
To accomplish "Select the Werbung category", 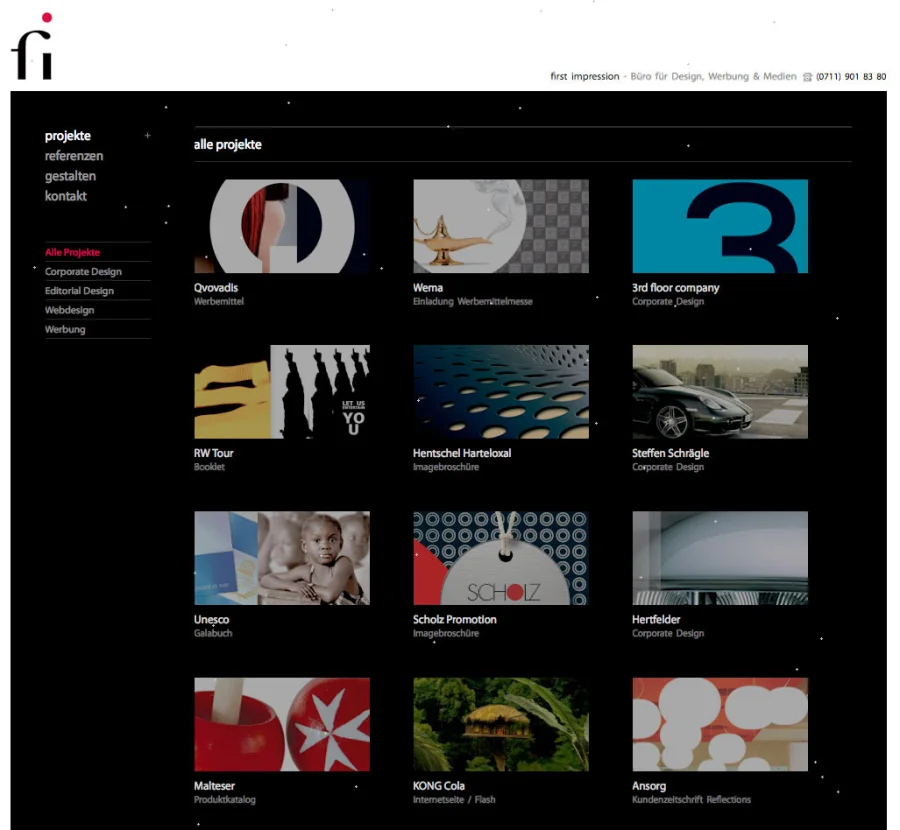I will (x=65, y=329).
